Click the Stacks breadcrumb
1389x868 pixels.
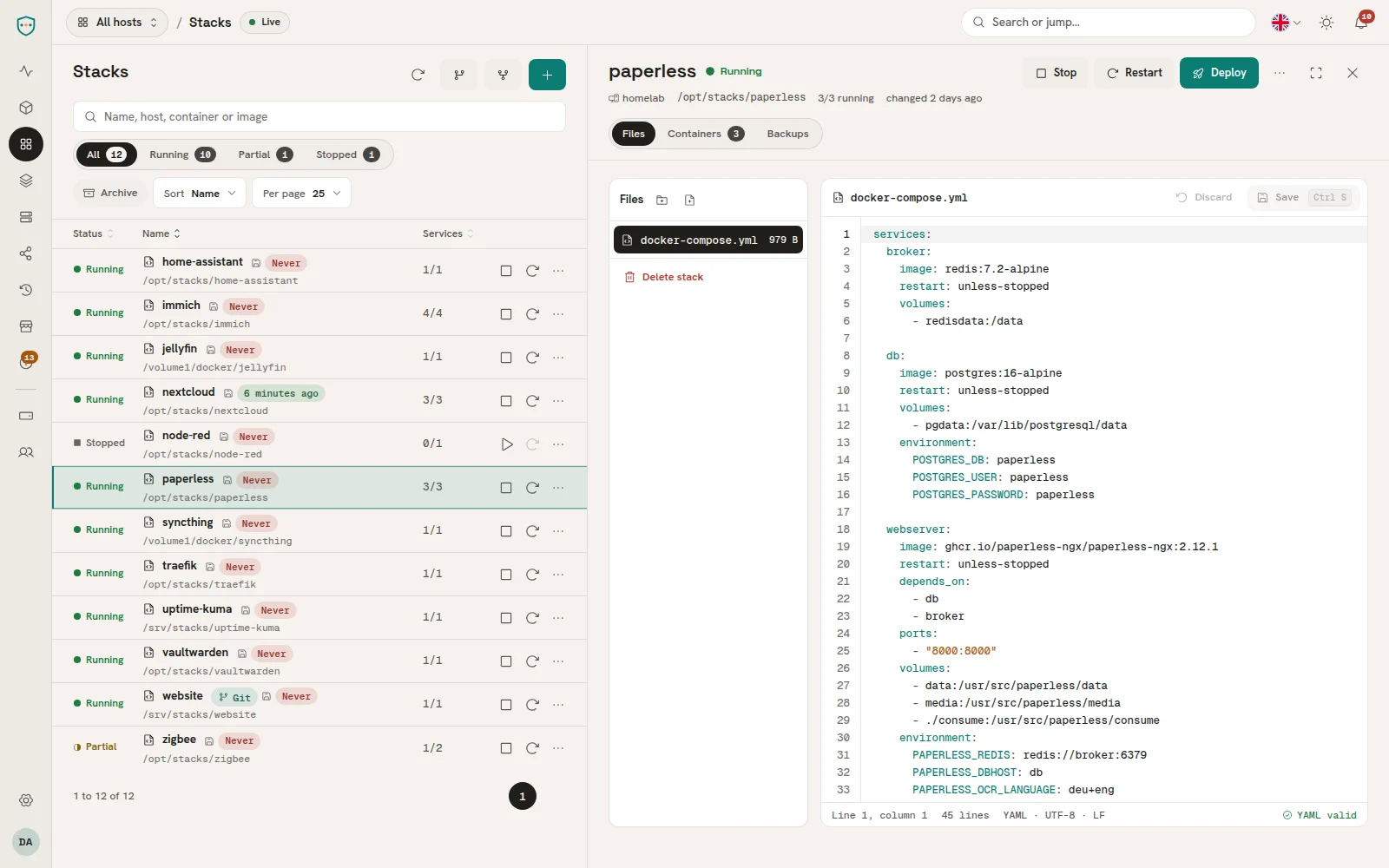click(x=210, y=23)
